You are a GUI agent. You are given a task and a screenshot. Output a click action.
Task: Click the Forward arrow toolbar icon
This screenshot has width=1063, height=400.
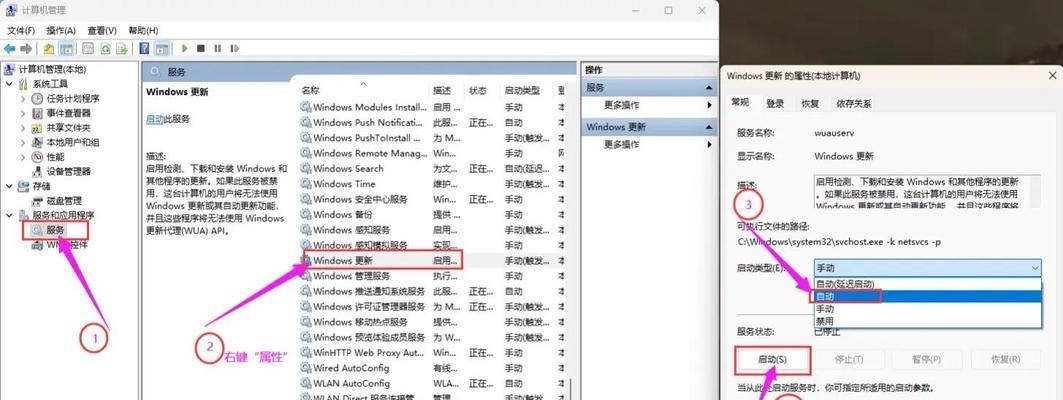point(26,49)
